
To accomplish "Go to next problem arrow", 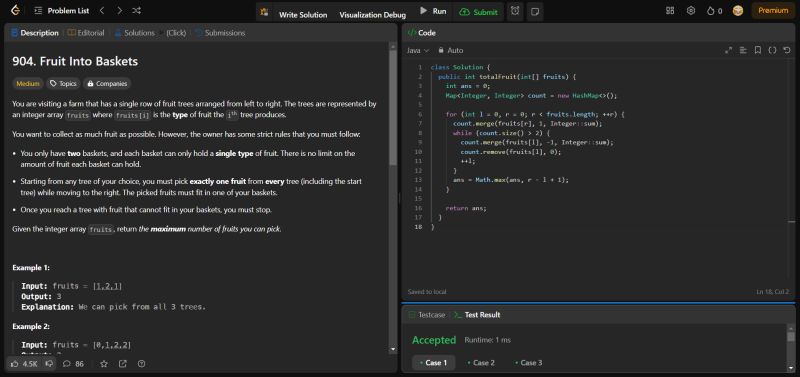I will (x=119, y=11).
